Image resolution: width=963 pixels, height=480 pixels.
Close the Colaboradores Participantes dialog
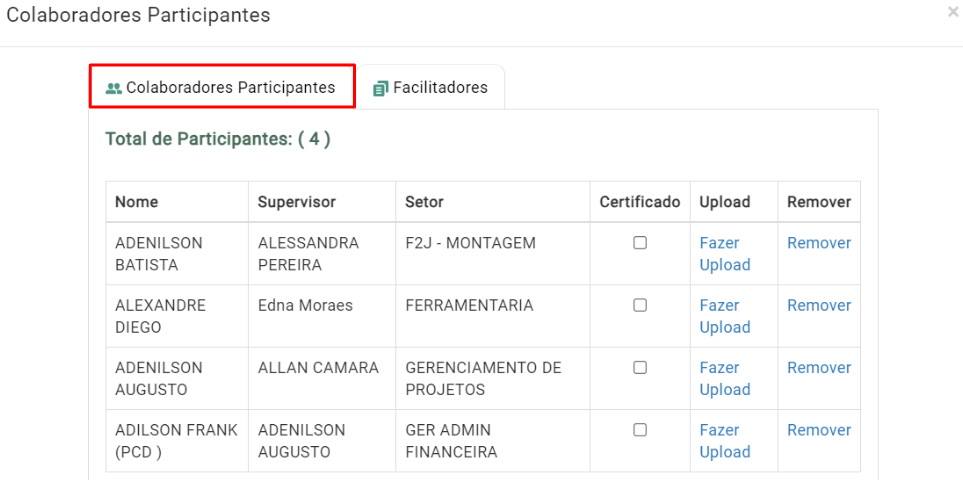coord(953,12)
